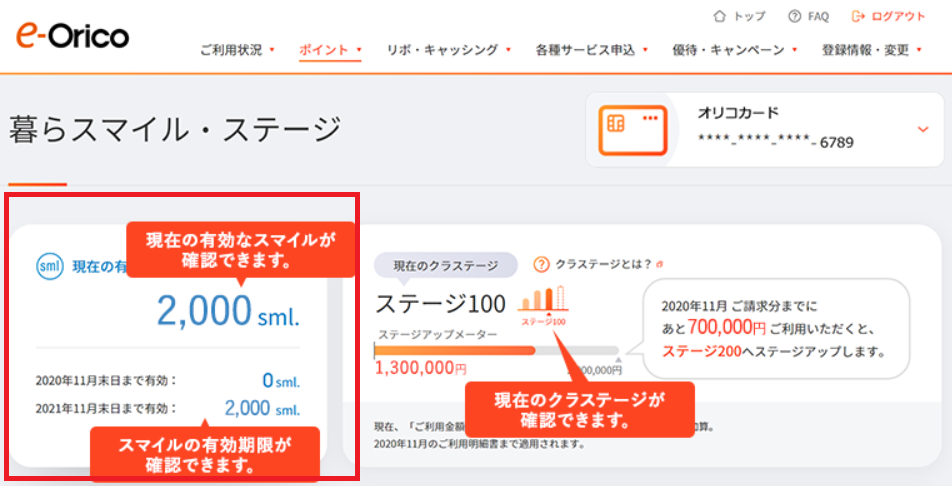Viewport: 952px width, 486px height.
Task: Click the external link icon after クラステージとは？
Action: tap(659, 264)
